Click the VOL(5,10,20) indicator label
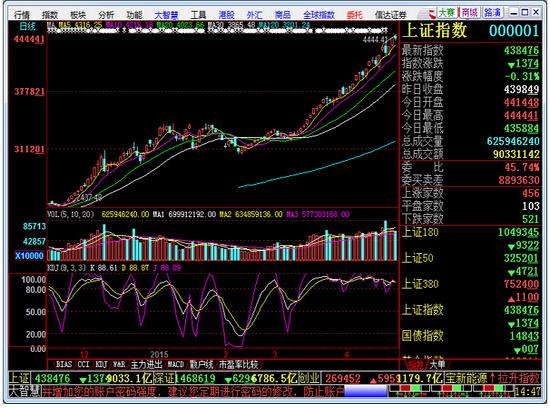The height and width of the screenshot is (408, 550). [71, 214]
